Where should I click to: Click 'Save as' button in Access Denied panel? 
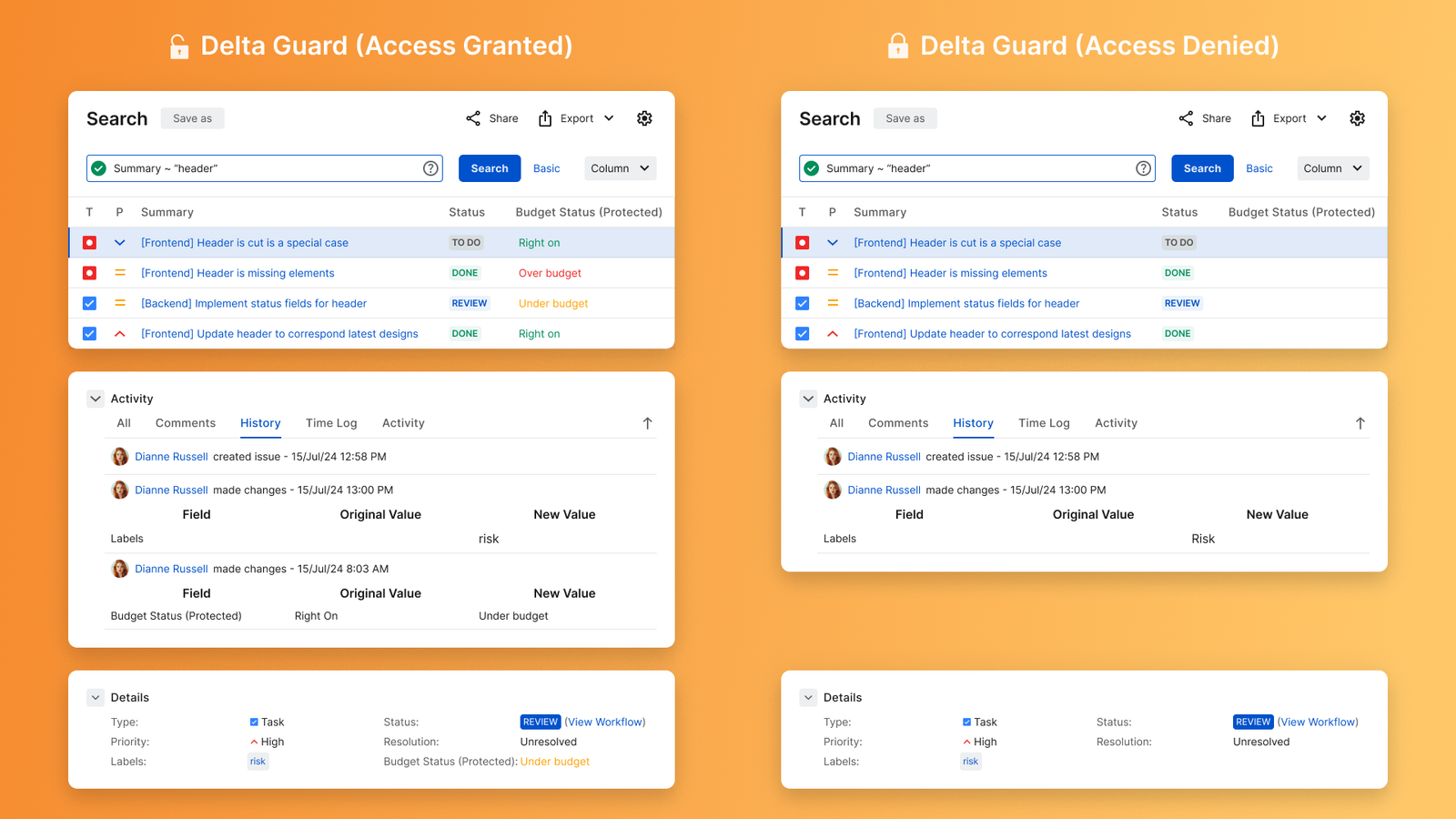(905, 118)
